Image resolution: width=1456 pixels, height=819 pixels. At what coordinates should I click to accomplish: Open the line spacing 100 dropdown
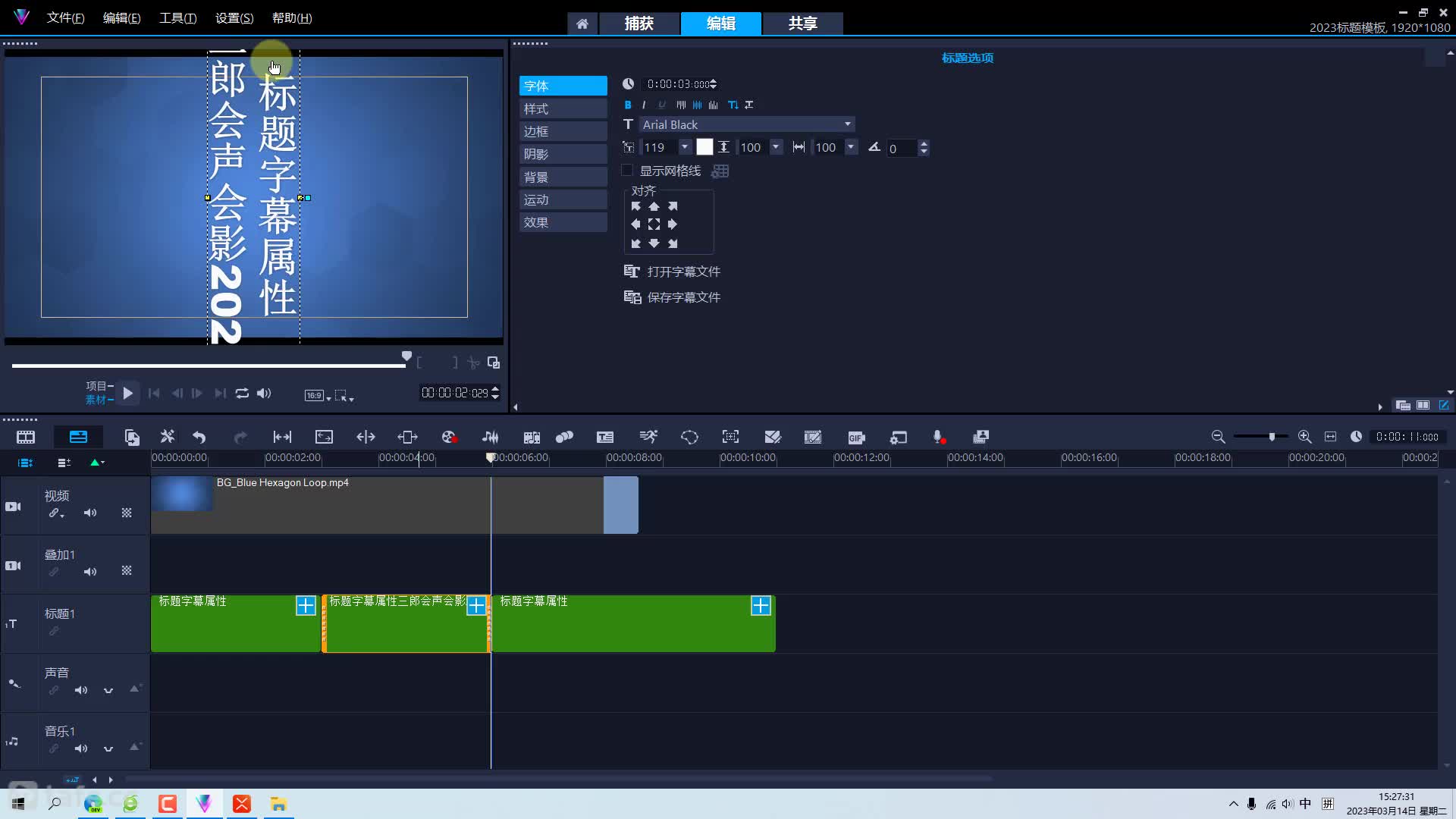776,147
